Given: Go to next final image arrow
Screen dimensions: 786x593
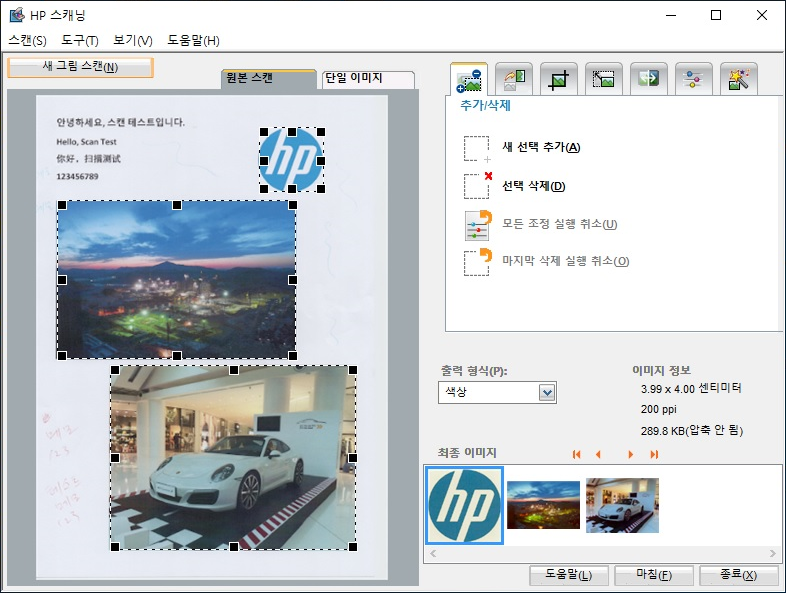Looking at the screenshot, I should (x=631, y=454).
